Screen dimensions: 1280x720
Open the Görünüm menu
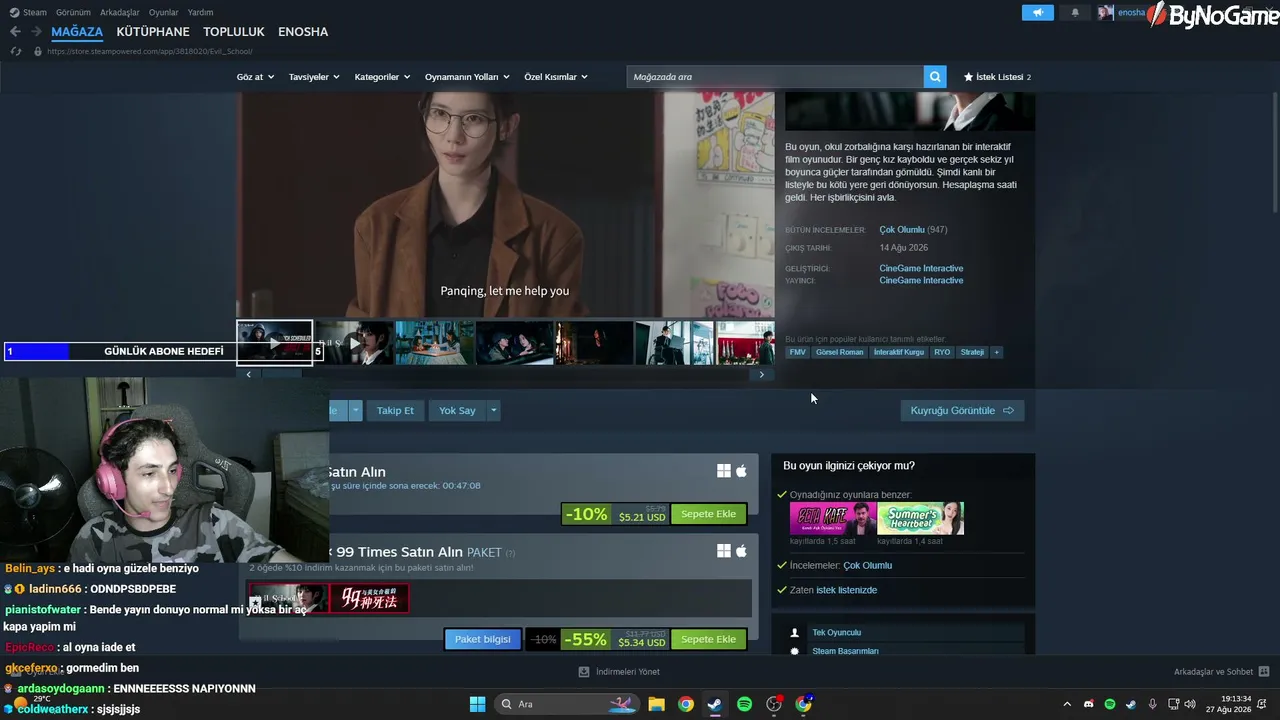coord(73,12)
